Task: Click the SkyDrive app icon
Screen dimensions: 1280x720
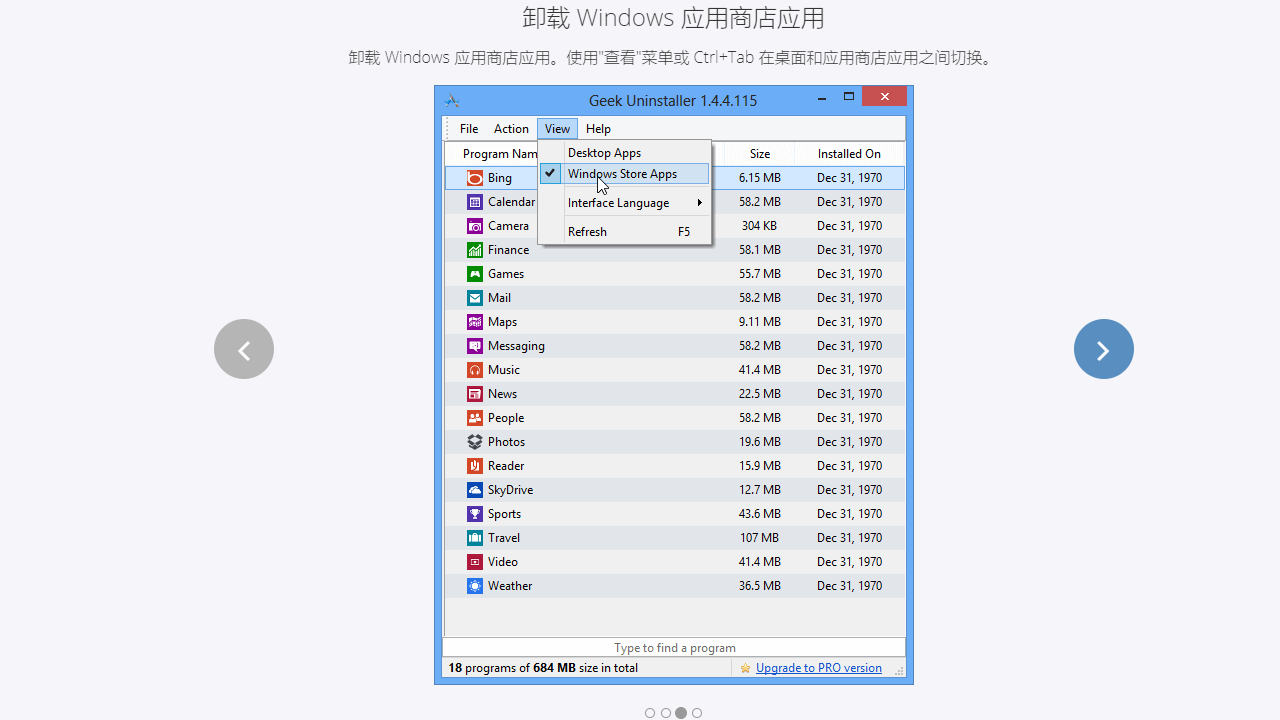Action: [x=474, y=490]
